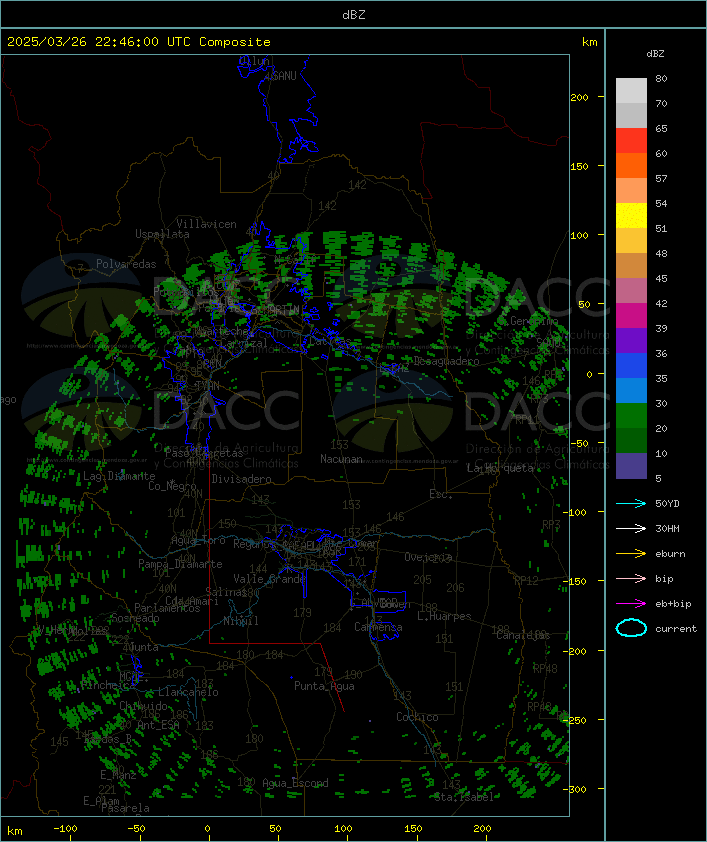Click the 'Punta_Agua' map label
Image resolution: width=707 pixels, height=842 pixels.
click(x=324, y=686)
